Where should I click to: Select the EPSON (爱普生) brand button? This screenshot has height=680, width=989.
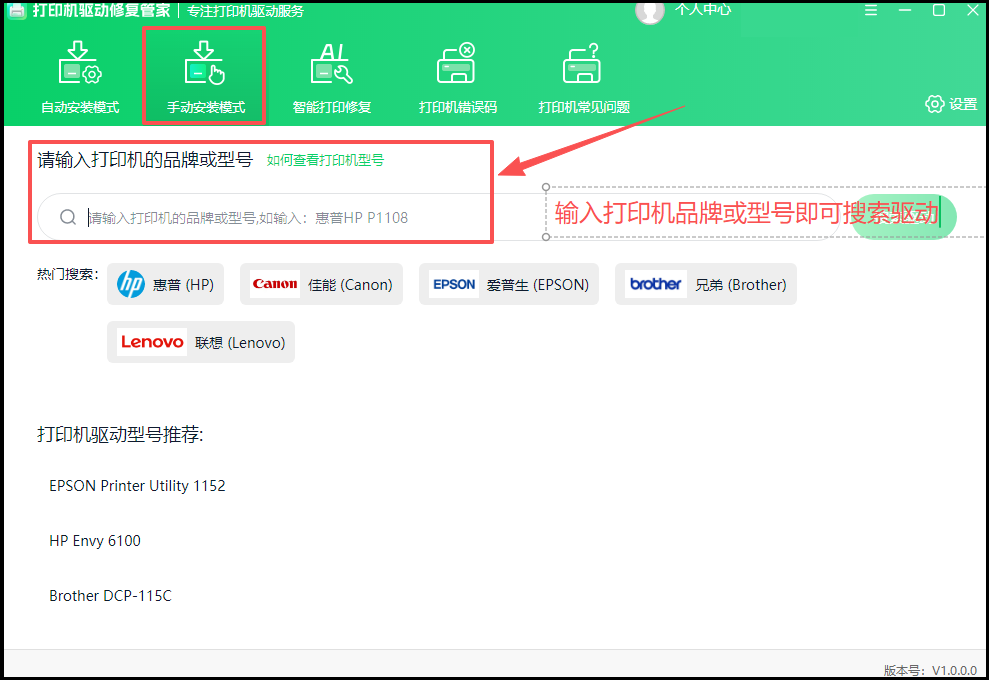pos(508,284)
